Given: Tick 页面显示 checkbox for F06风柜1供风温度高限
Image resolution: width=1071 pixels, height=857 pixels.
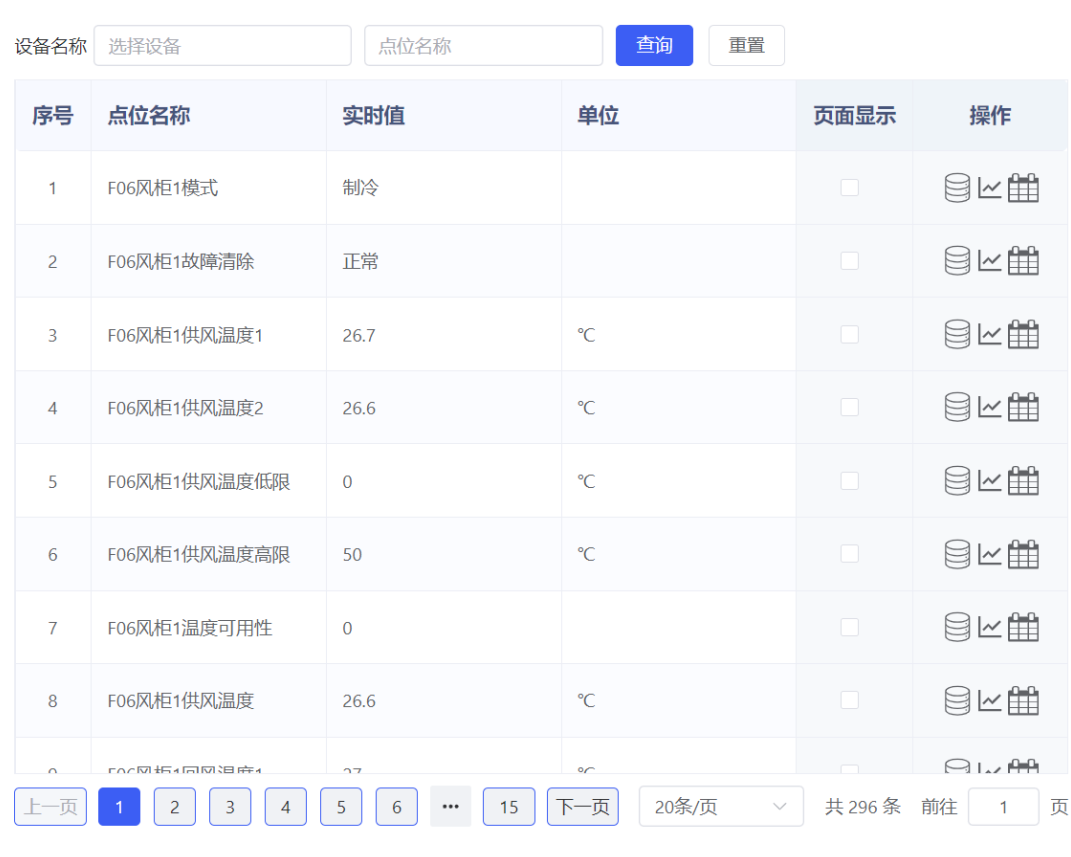Looking at the screenshot, I should (849, 554).
